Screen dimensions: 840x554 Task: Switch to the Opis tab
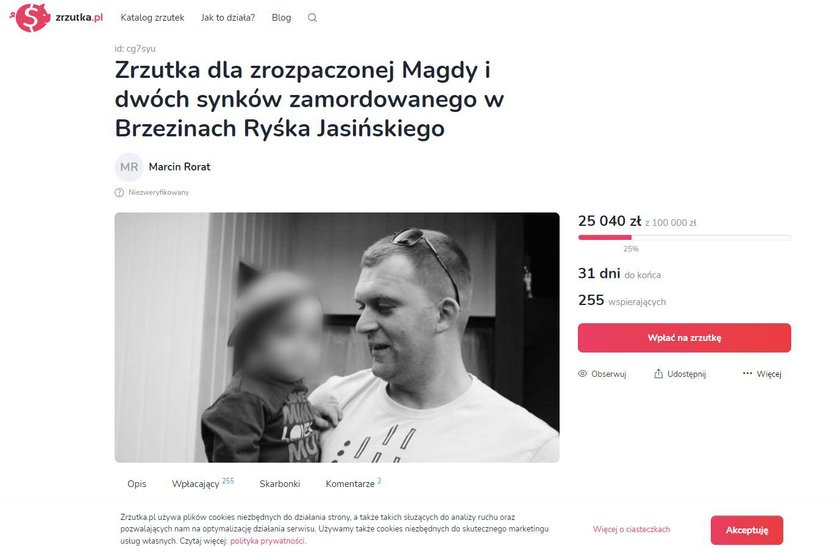(x=137, y=483)
